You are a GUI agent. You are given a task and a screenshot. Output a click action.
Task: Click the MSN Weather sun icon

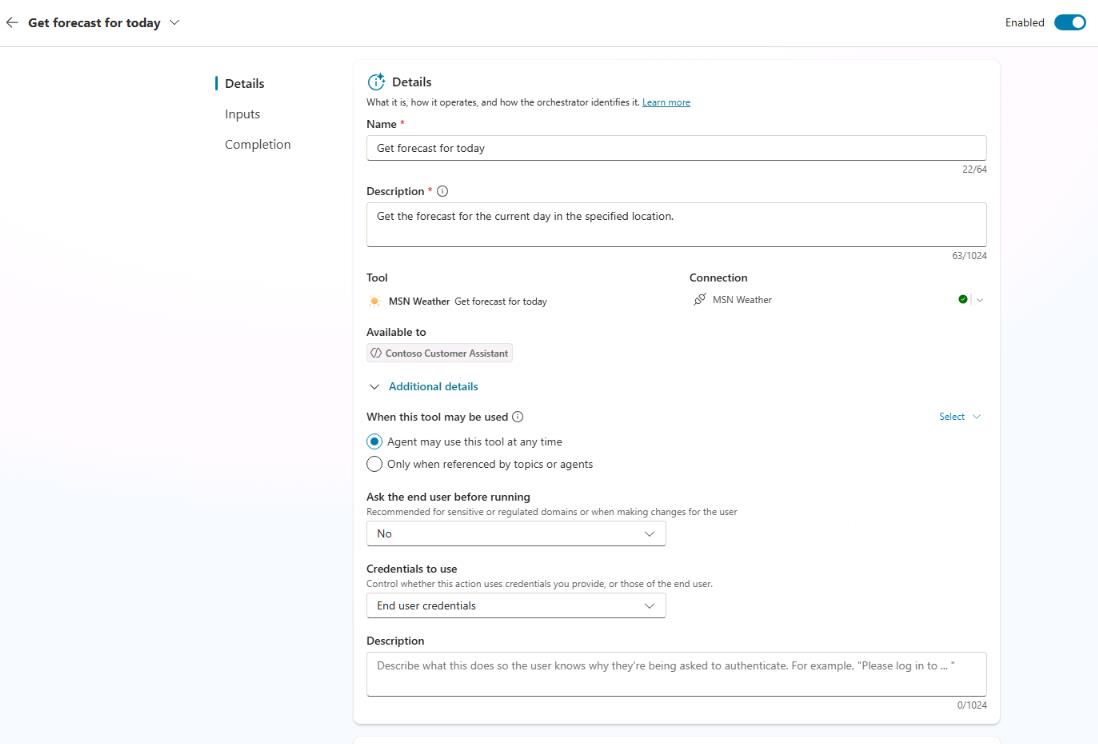click(375, 301)
